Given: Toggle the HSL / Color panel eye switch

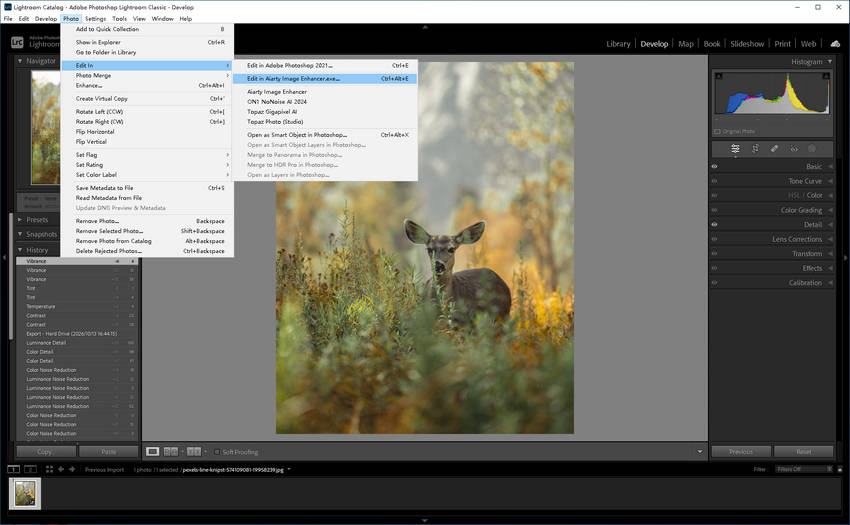Looking at the screenshot, I should click(714, 195).
